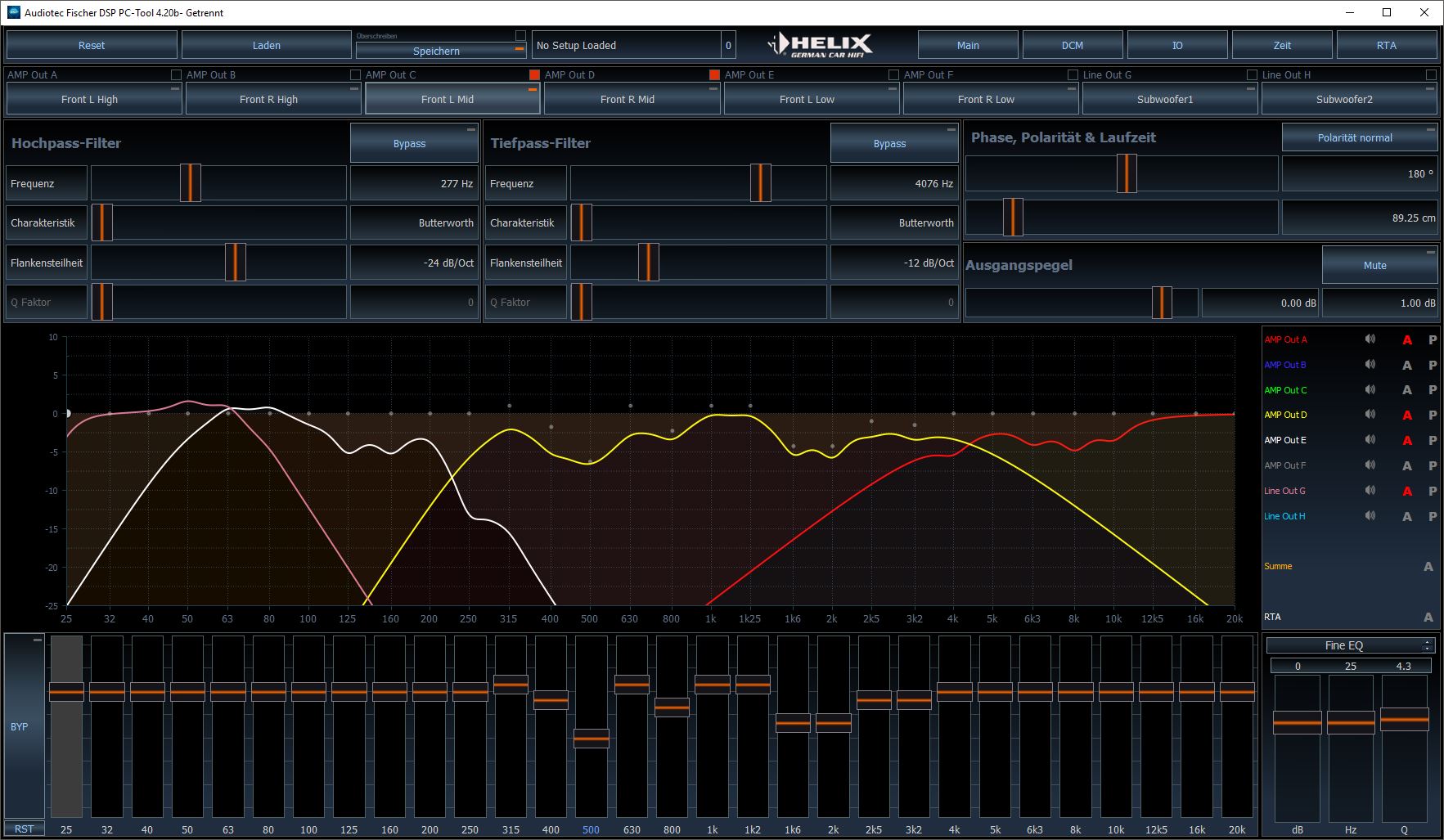Open the Fine EQ selector dropdown

1350,645
